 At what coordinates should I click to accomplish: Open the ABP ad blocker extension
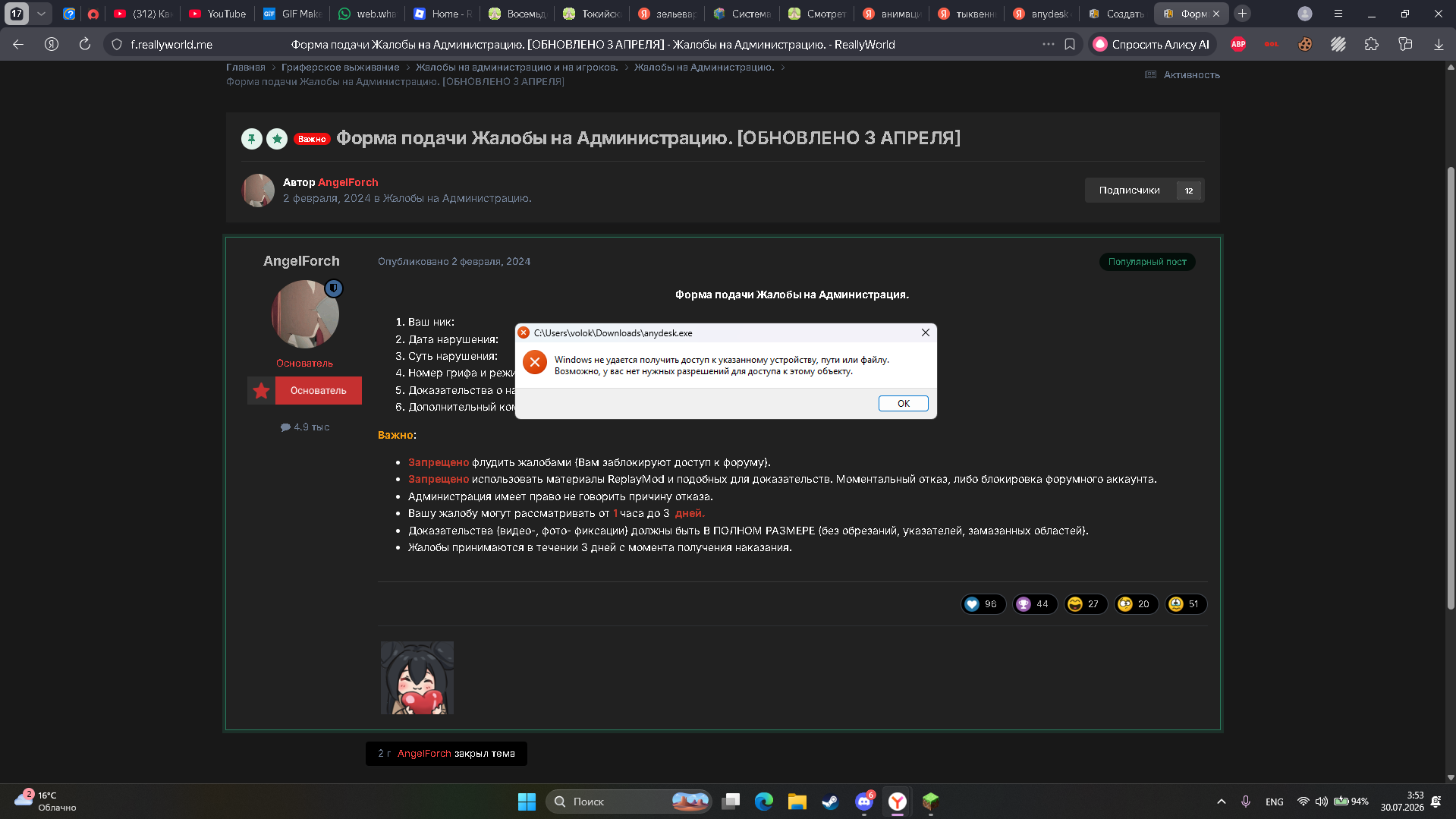tap(1238, 44)
